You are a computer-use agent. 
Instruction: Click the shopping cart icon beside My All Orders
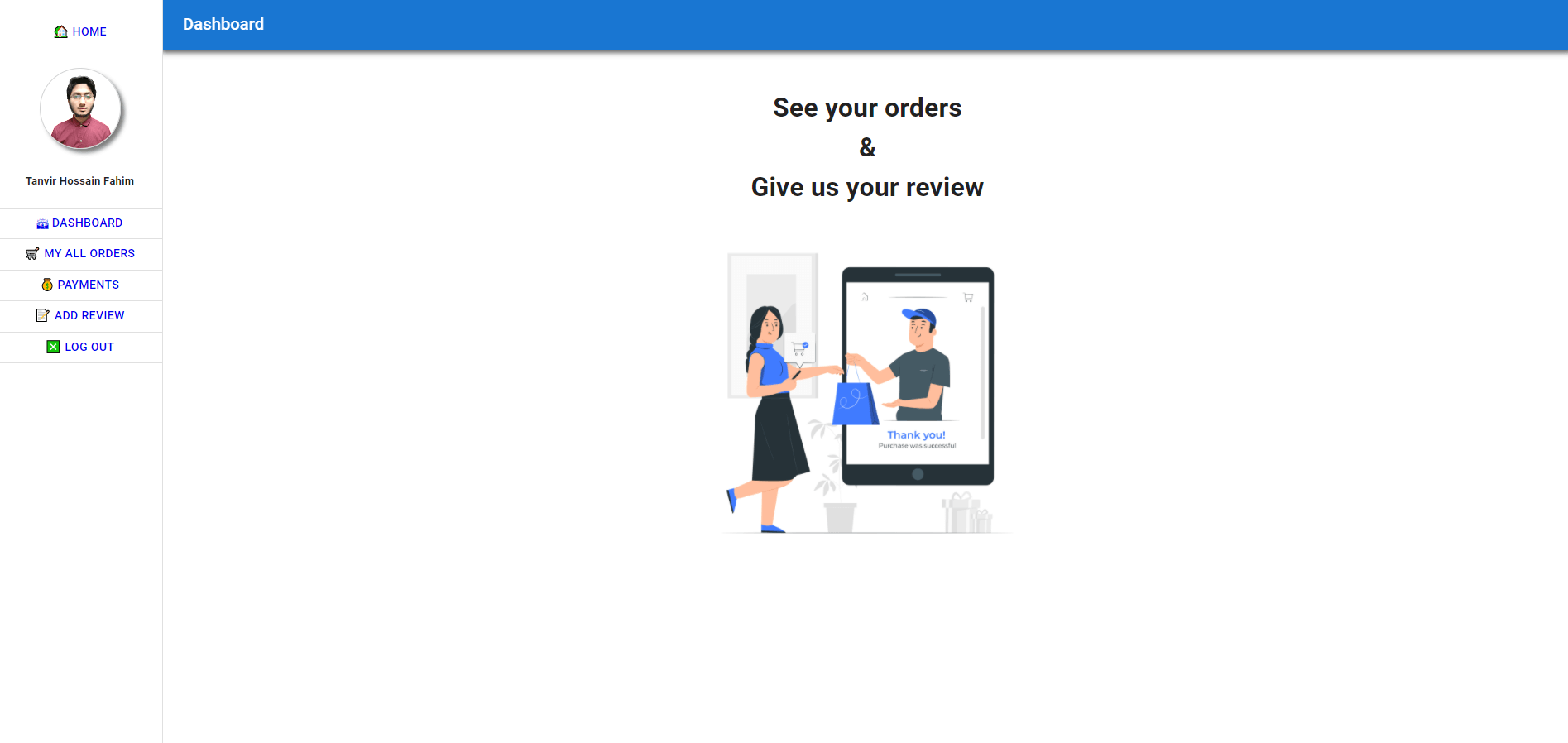click(32, 254)
